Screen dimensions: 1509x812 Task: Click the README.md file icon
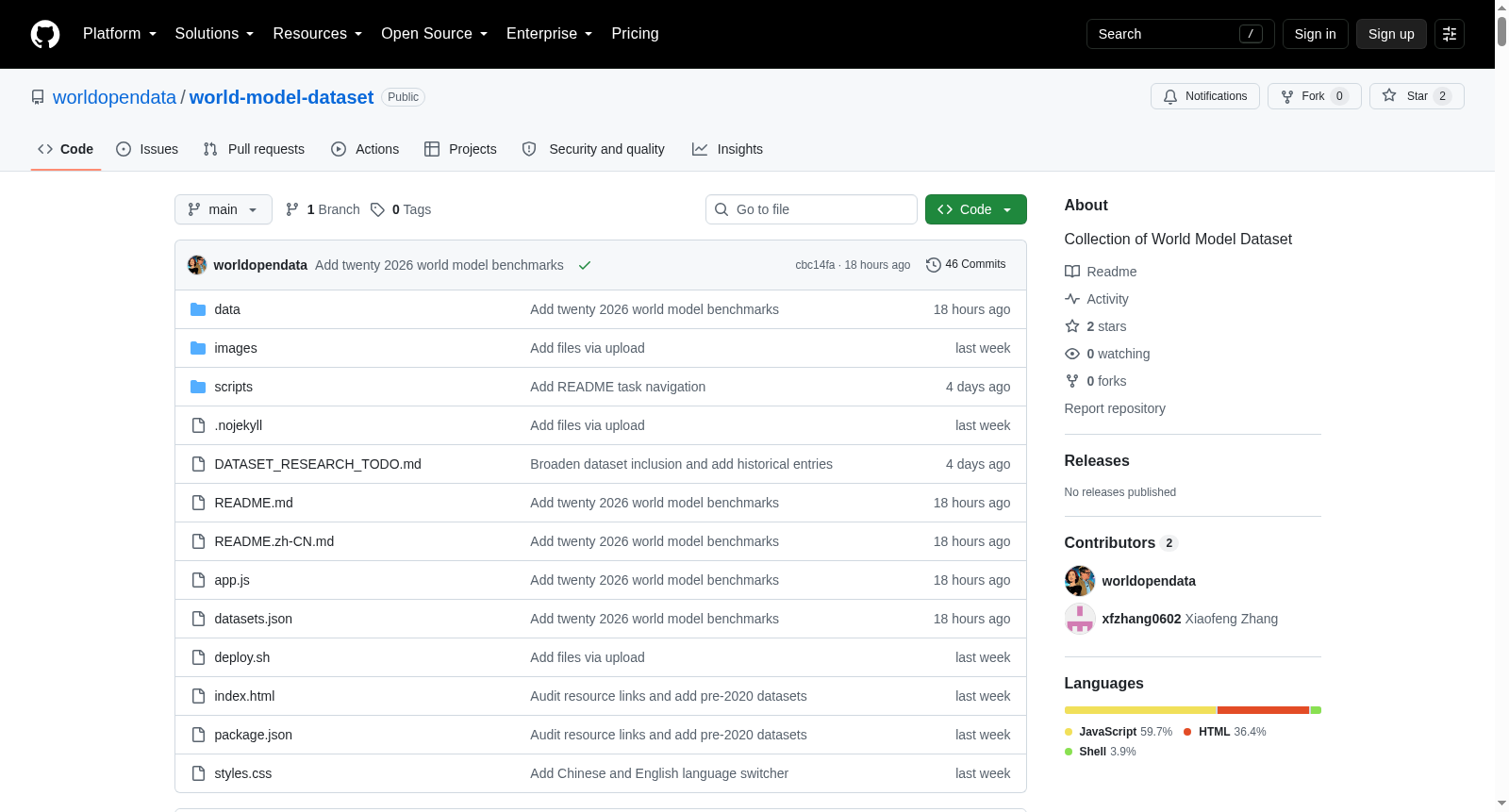point(198,503)
